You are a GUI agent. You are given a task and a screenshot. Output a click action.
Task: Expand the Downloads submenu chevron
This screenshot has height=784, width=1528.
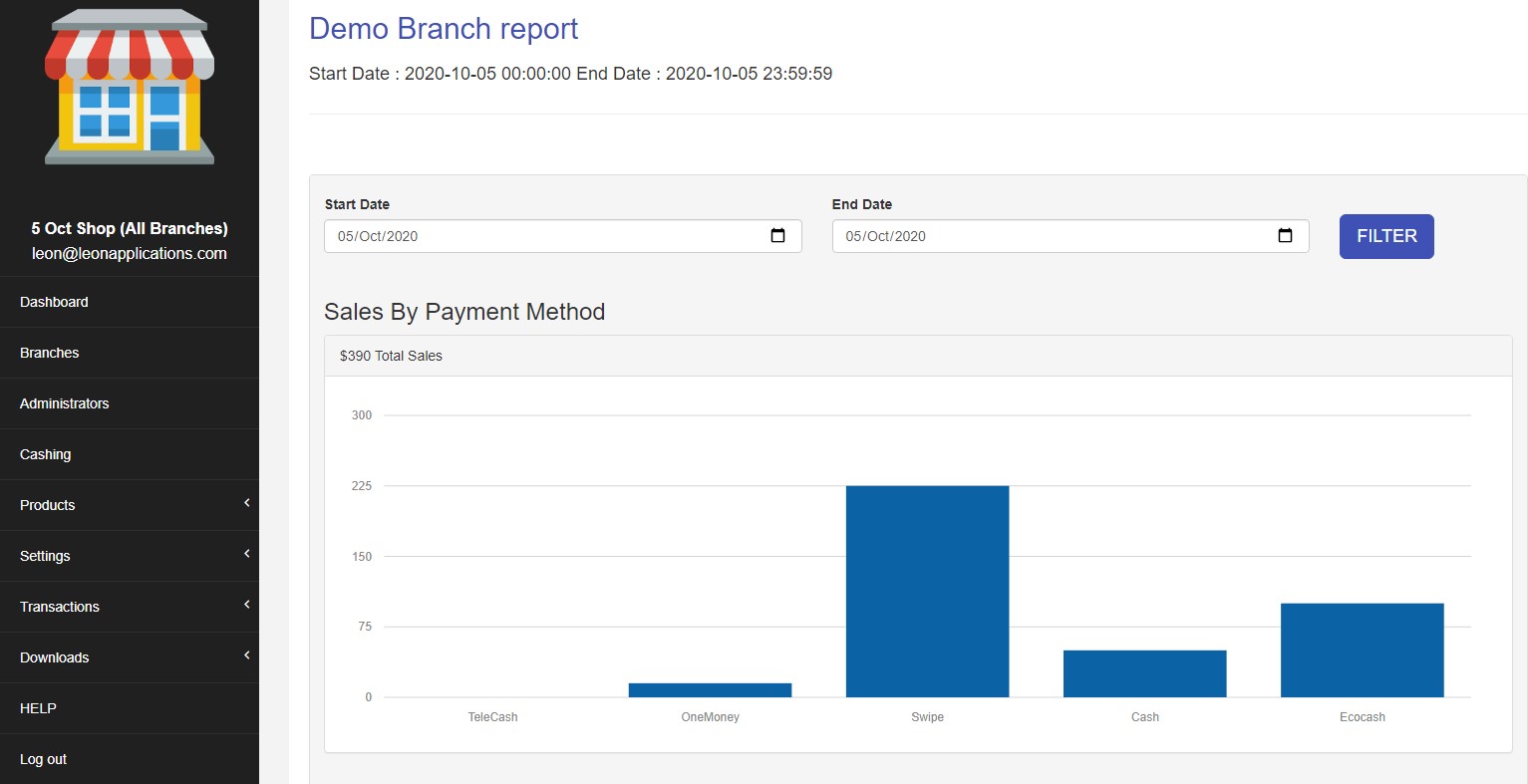246,656
